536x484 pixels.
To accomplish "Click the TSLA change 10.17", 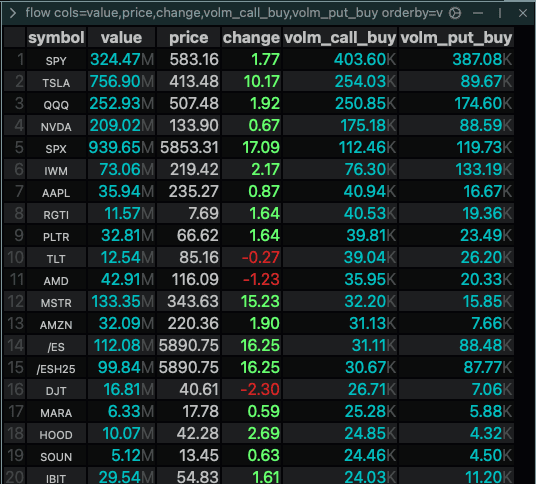I will (x=251, y=82).
